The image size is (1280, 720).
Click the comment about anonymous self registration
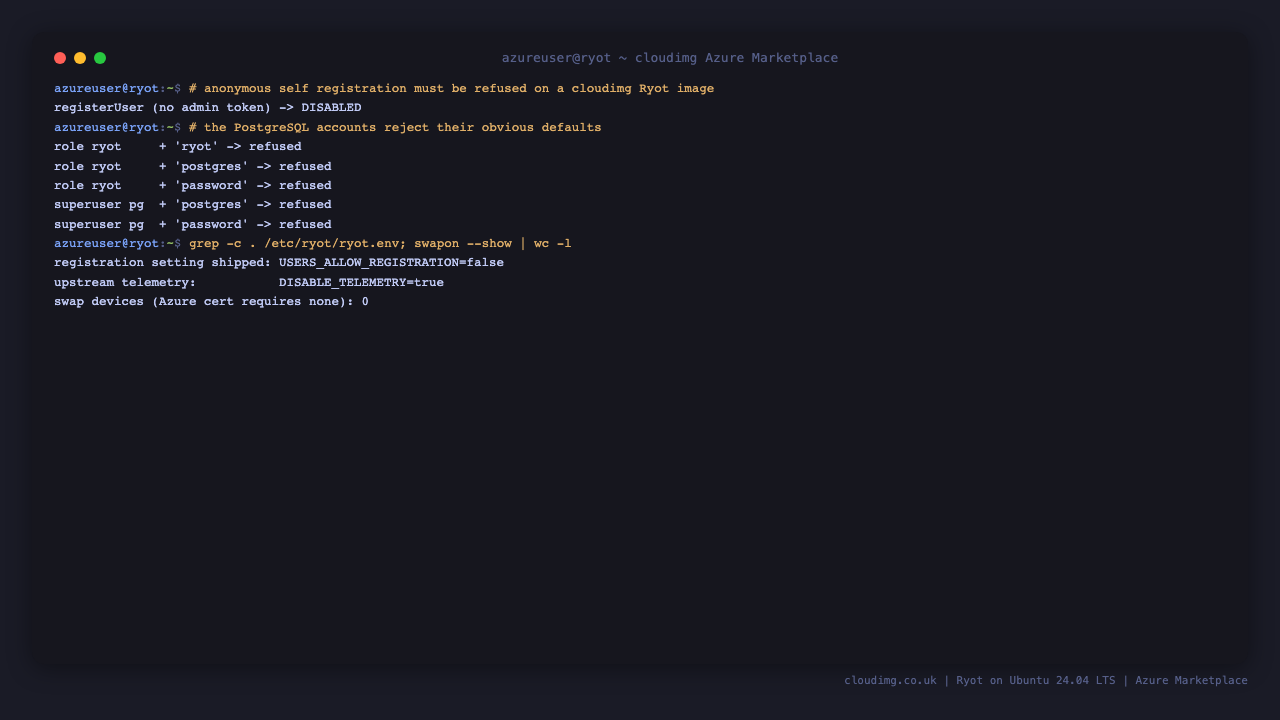point(451,88)
